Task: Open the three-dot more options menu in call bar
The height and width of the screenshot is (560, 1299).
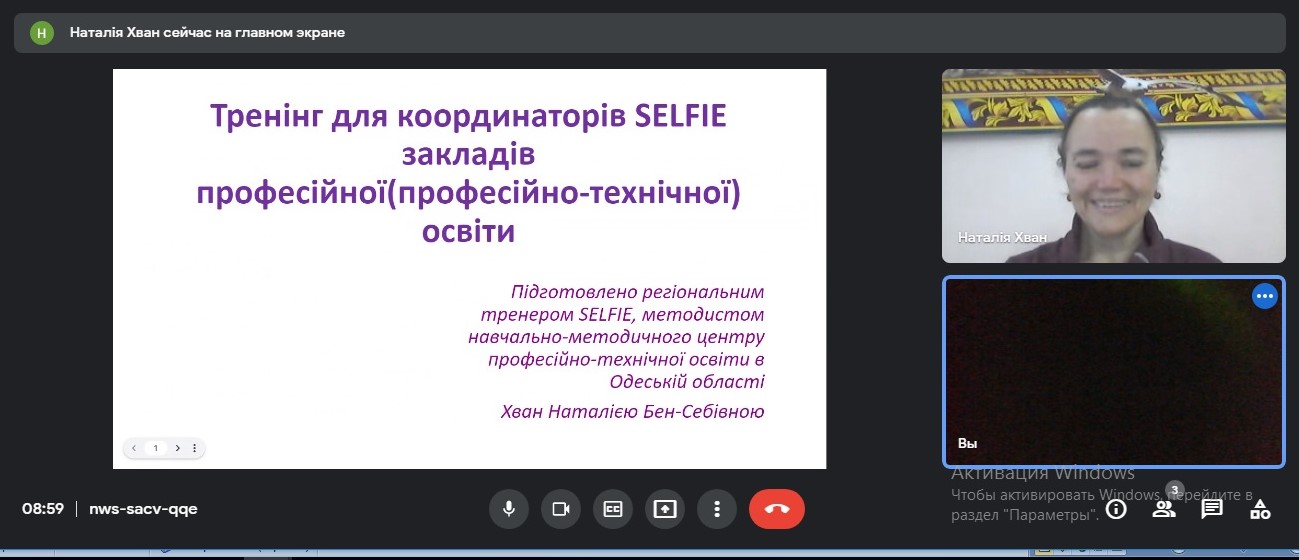Action: [716, 509]
